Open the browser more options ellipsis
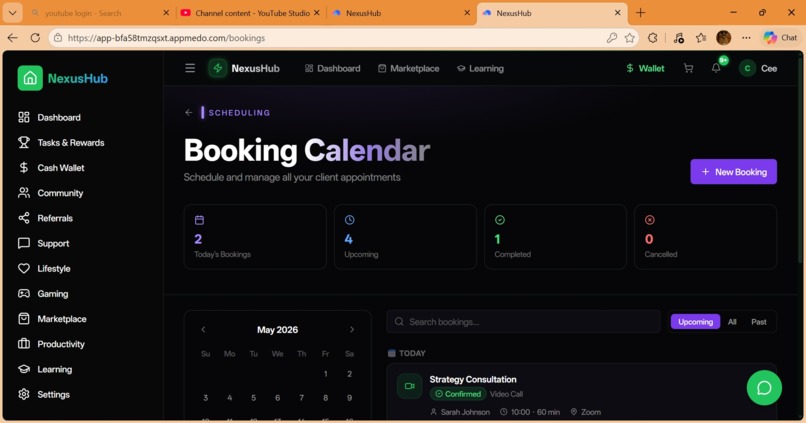Image resolution: width=806 pixels, height=423 pixels. point(746,38)
